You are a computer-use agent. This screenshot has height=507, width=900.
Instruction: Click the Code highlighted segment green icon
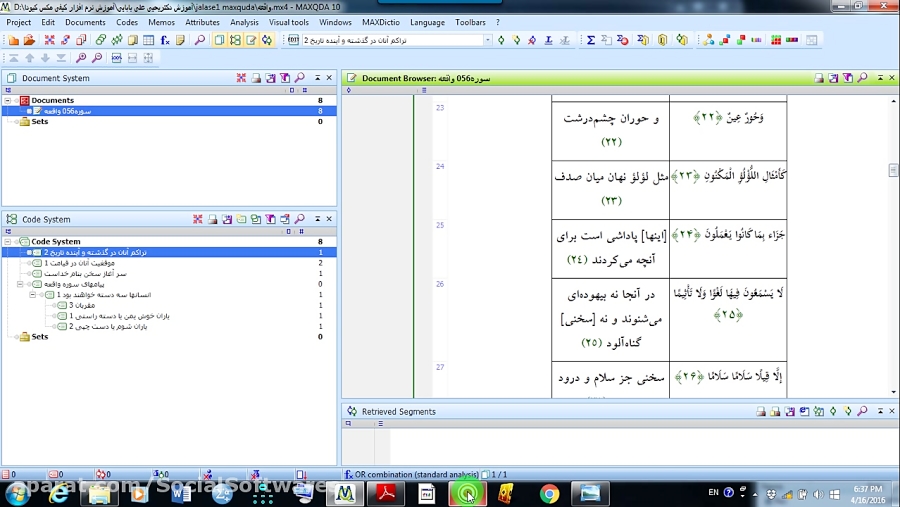click(501, 40)
